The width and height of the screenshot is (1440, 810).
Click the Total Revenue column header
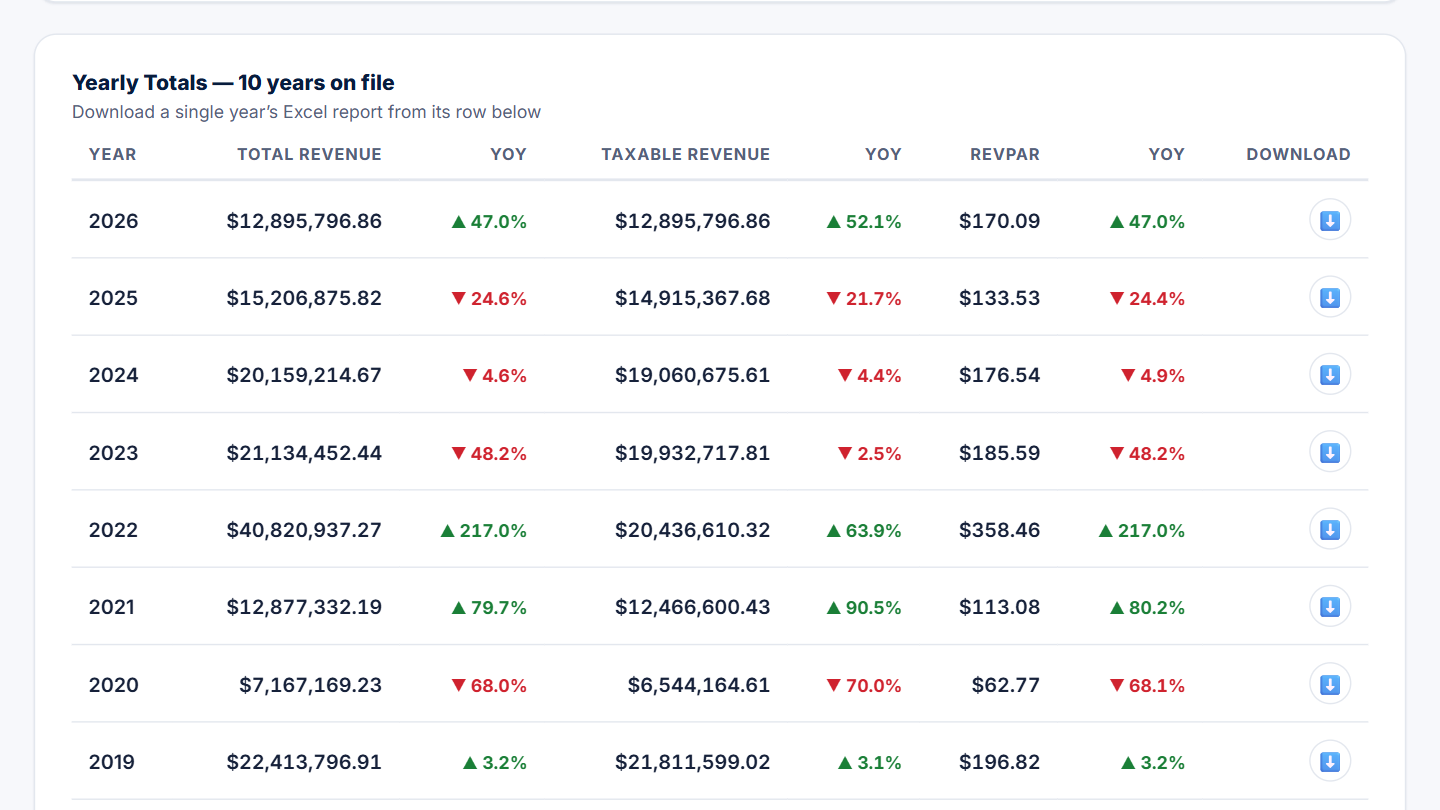pyautogui.click(x=309, y=154)
